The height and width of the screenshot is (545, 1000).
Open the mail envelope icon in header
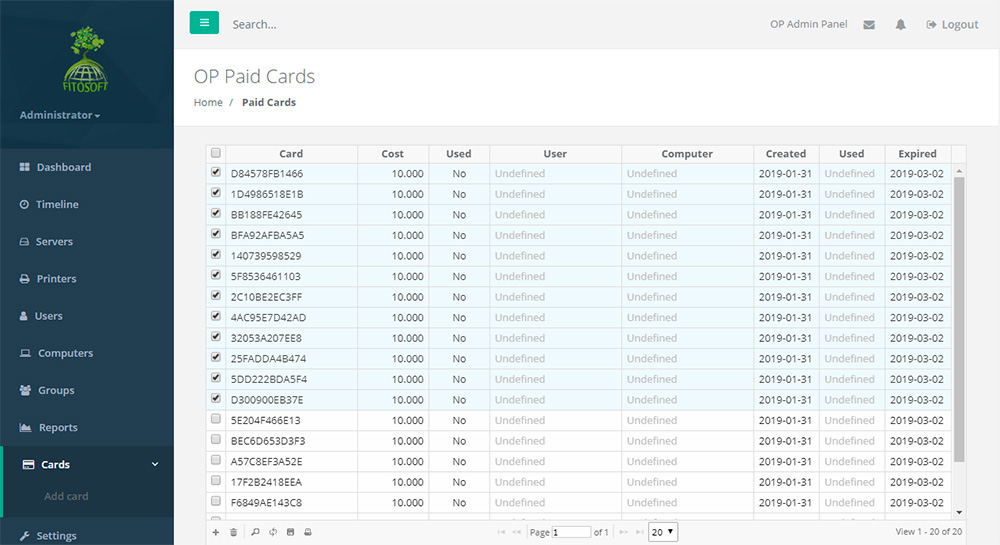click(869, 25)
